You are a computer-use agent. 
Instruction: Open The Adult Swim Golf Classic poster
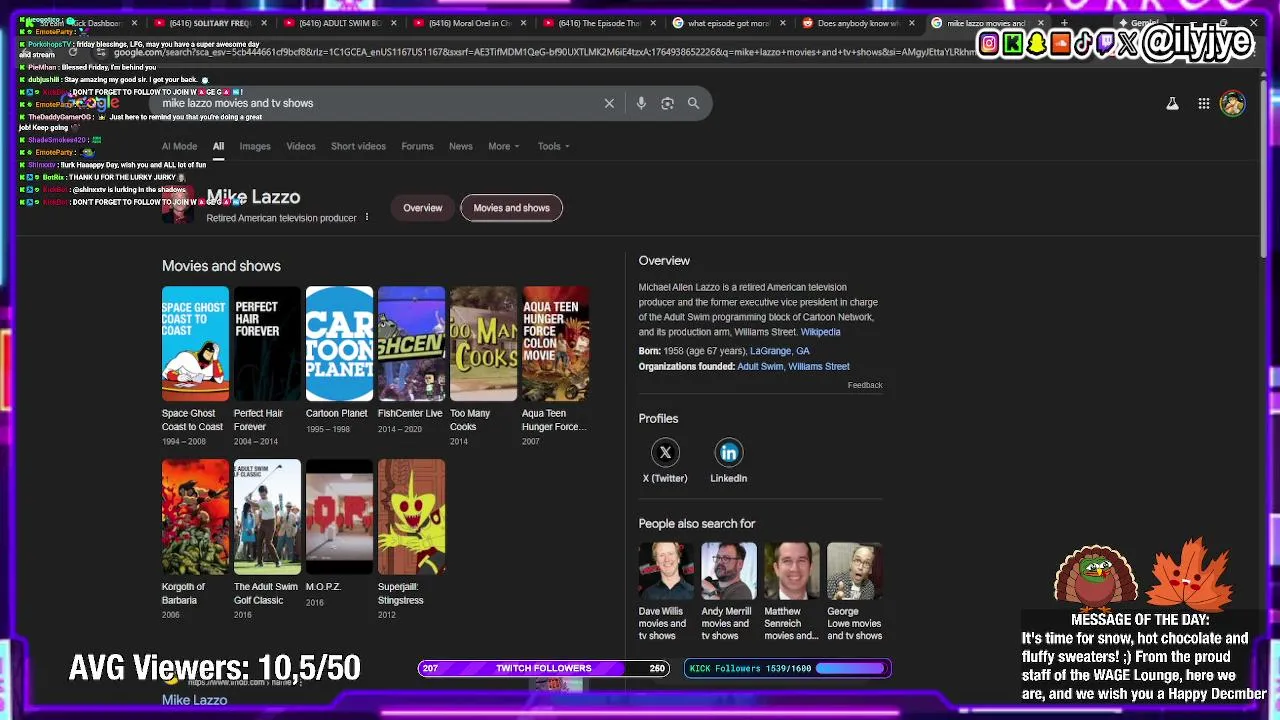tap(267, 517)
